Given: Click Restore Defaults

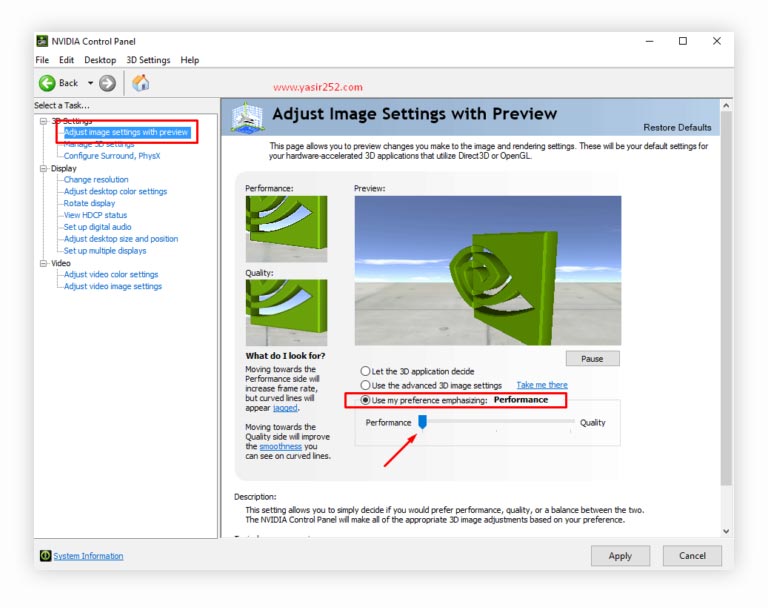Looking at the screenshot, I should tap(677, 127).
